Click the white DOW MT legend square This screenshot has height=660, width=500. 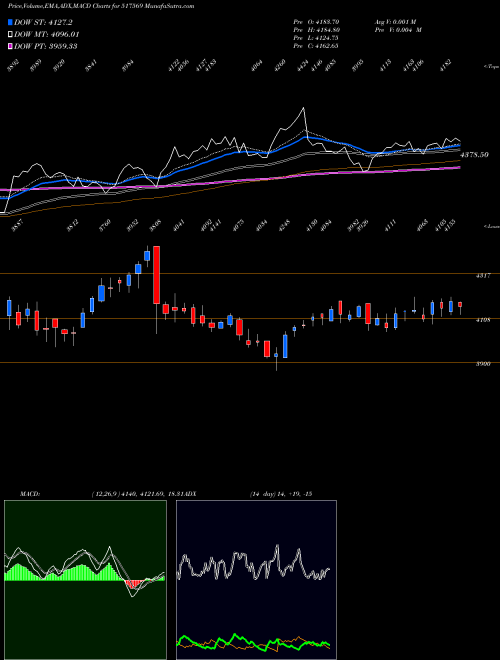tap(10, 35)
